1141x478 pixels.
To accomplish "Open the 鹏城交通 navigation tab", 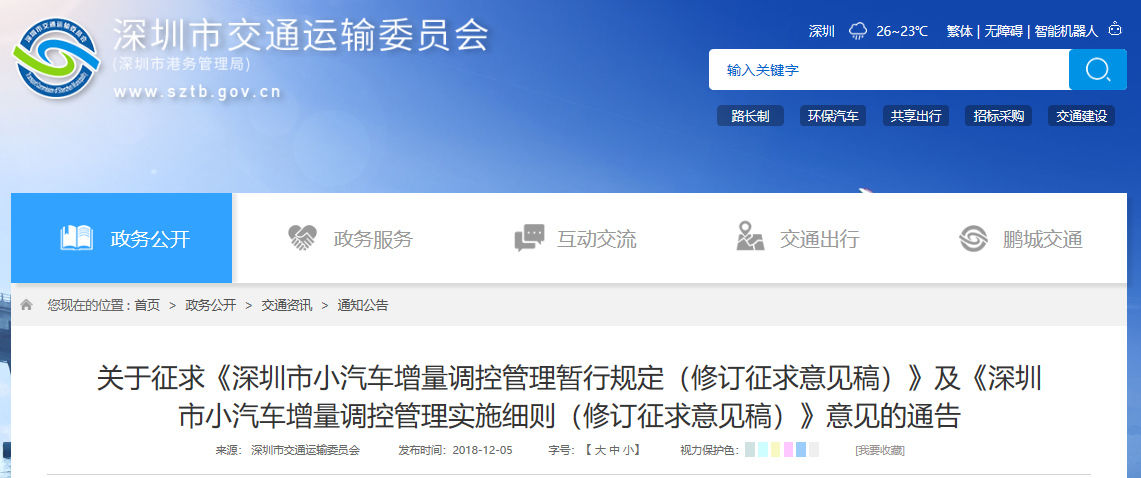I will click(1020, 238).
